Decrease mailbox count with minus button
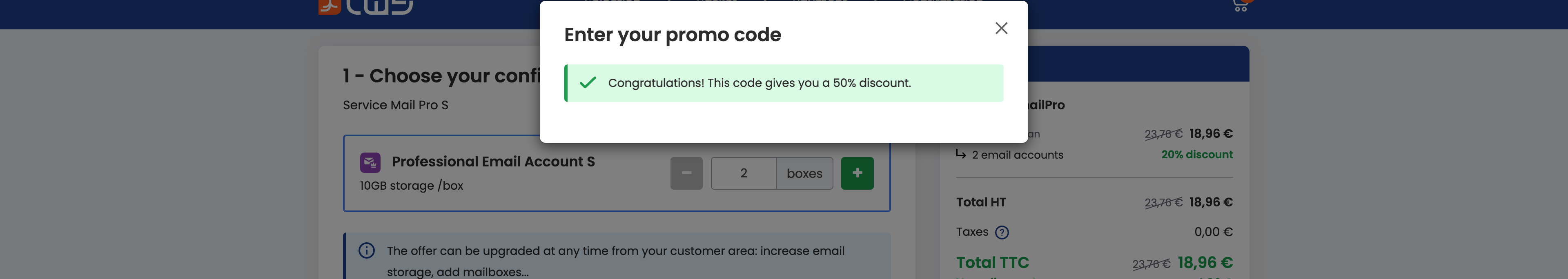 686,173
